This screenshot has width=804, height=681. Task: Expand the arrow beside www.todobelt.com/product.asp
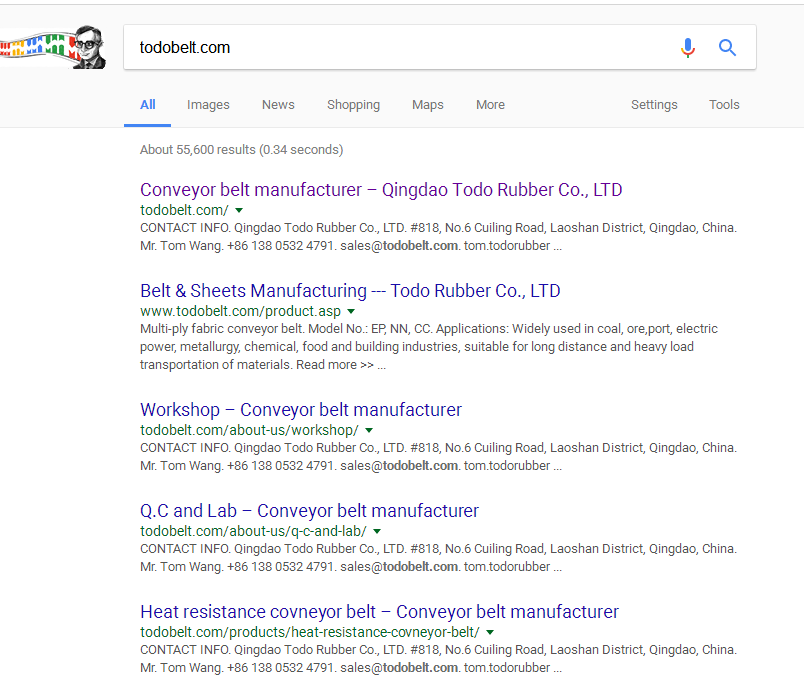(x=351, y=311)
